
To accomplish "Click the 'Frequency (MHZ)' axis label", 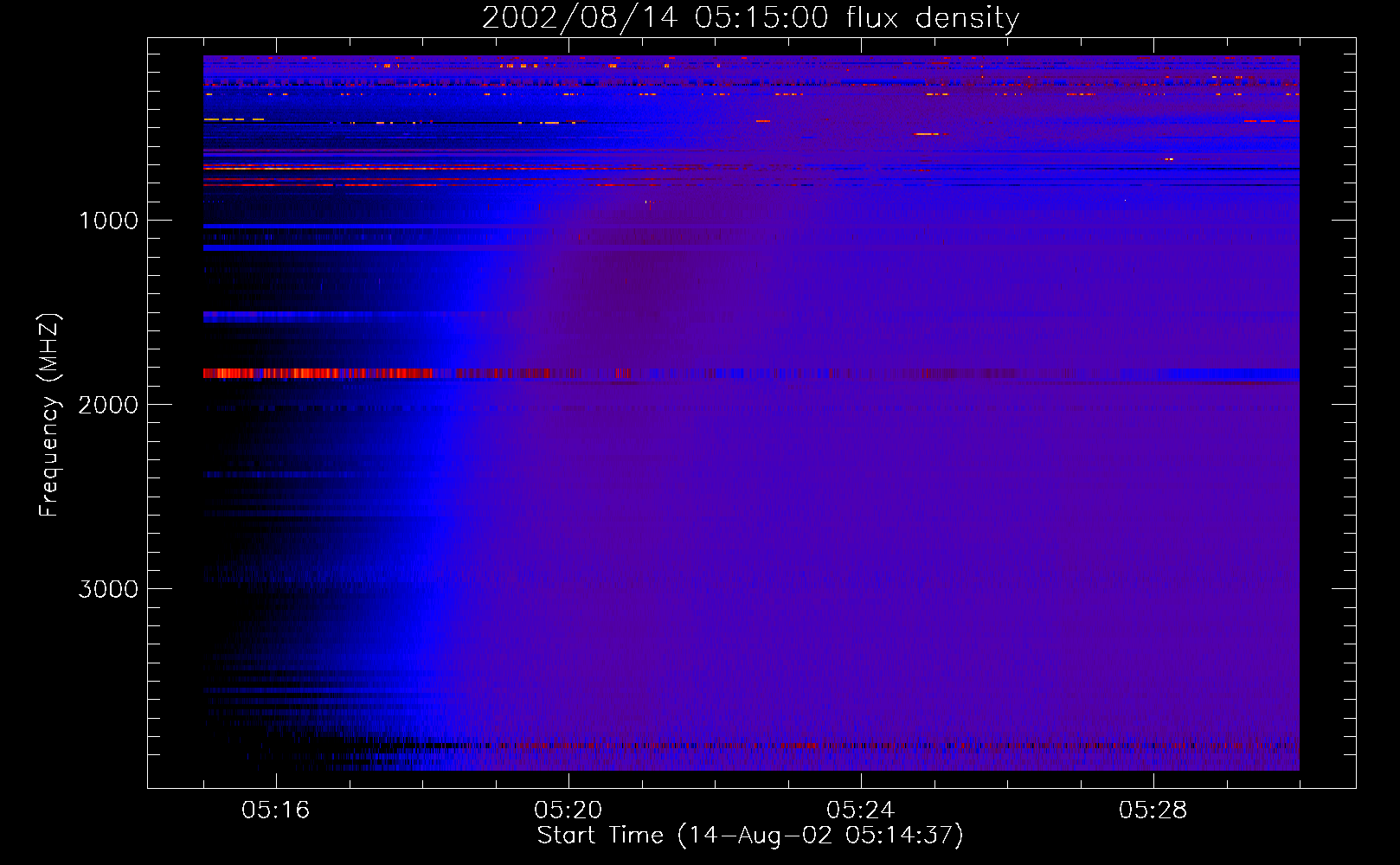I will point(50,414).
